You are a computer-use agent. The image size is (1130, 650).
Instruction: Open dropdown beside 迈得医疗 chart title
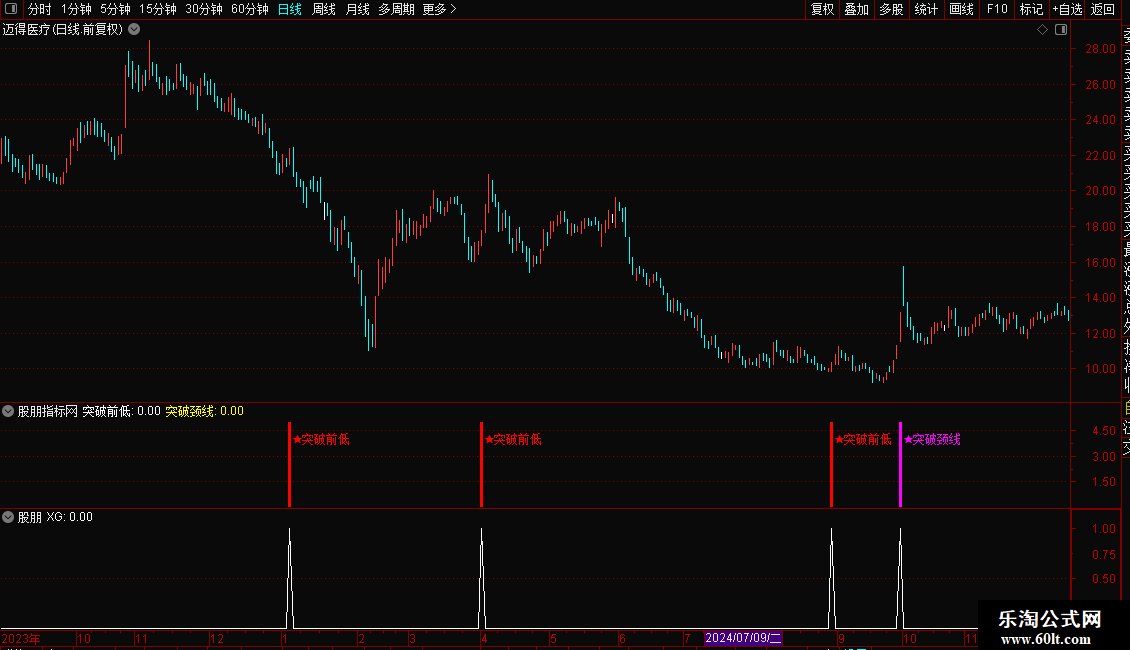[134, 30]
